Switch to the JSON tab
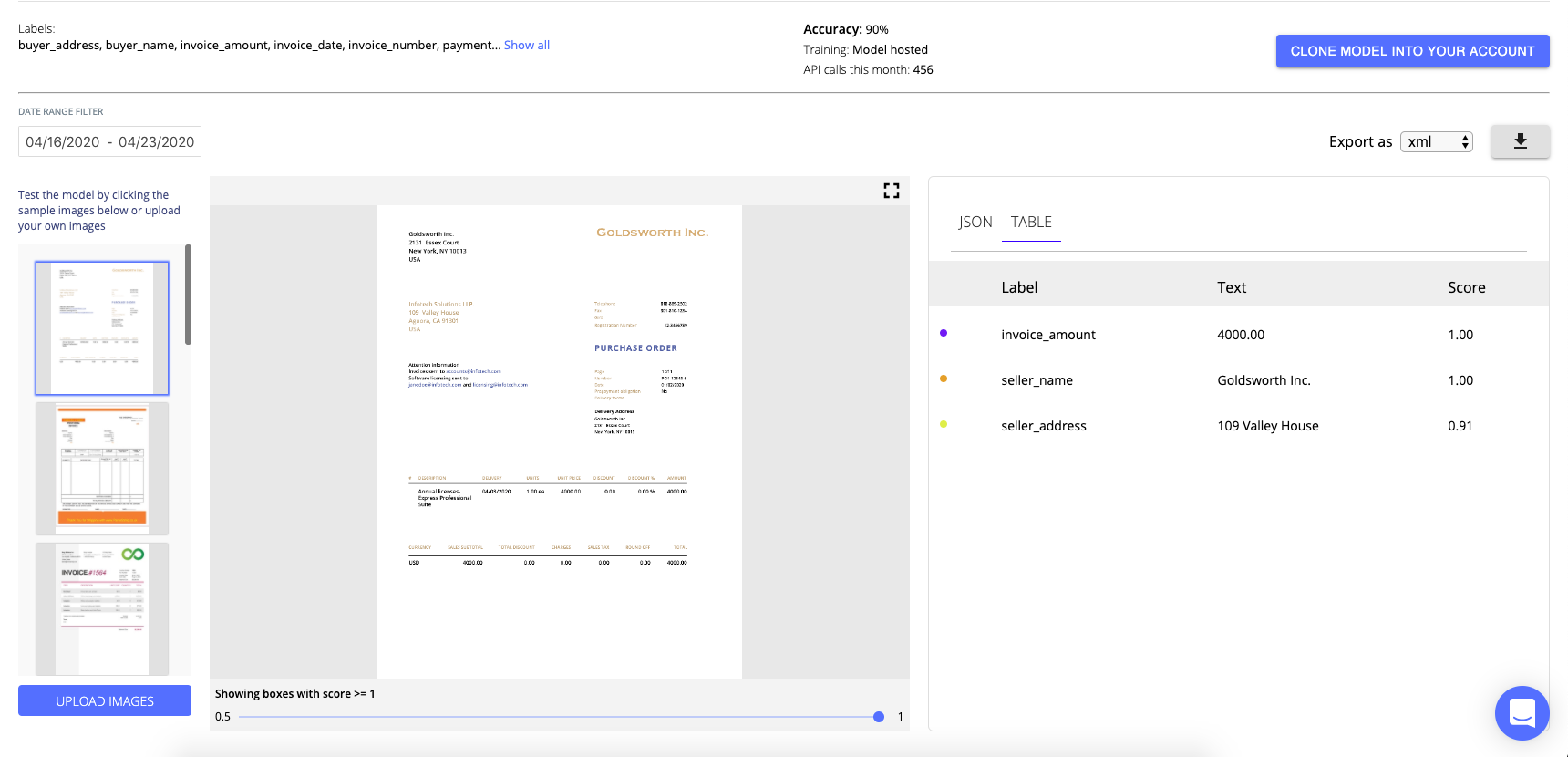This screenshot has width=1568, height=757. point(975,222)
